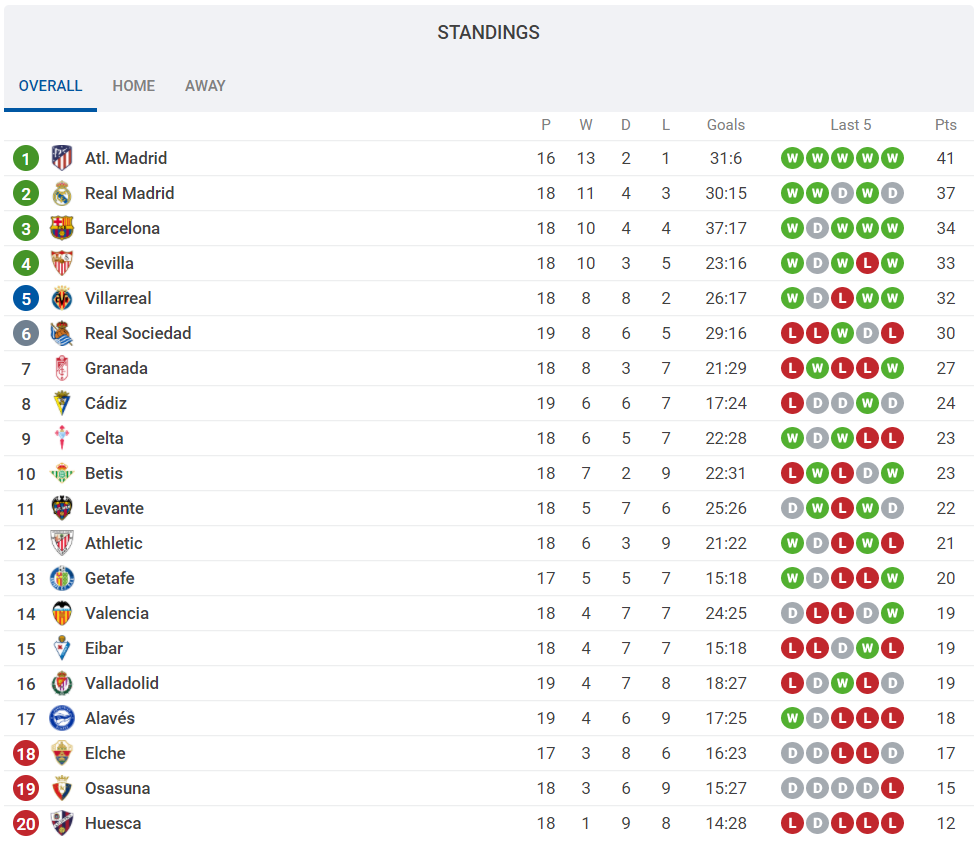This screenshot has width=979, height=851.
Task: Open the Sevilla team link
Action: 109,263
